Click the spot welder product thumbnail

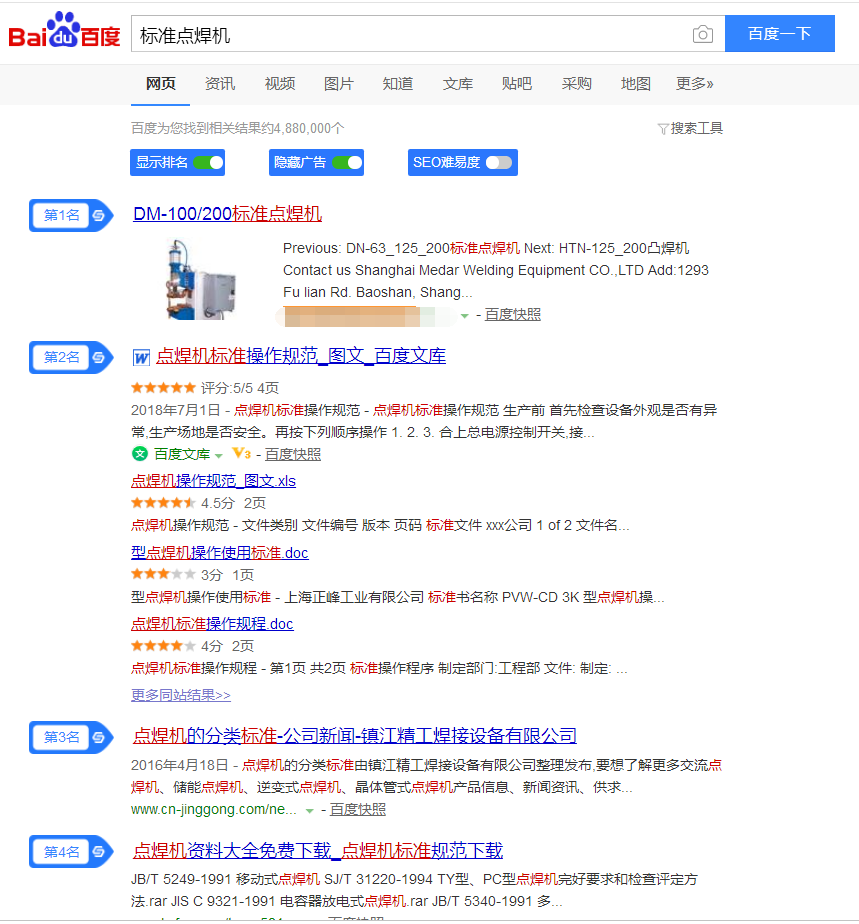(x=200, y=279)
